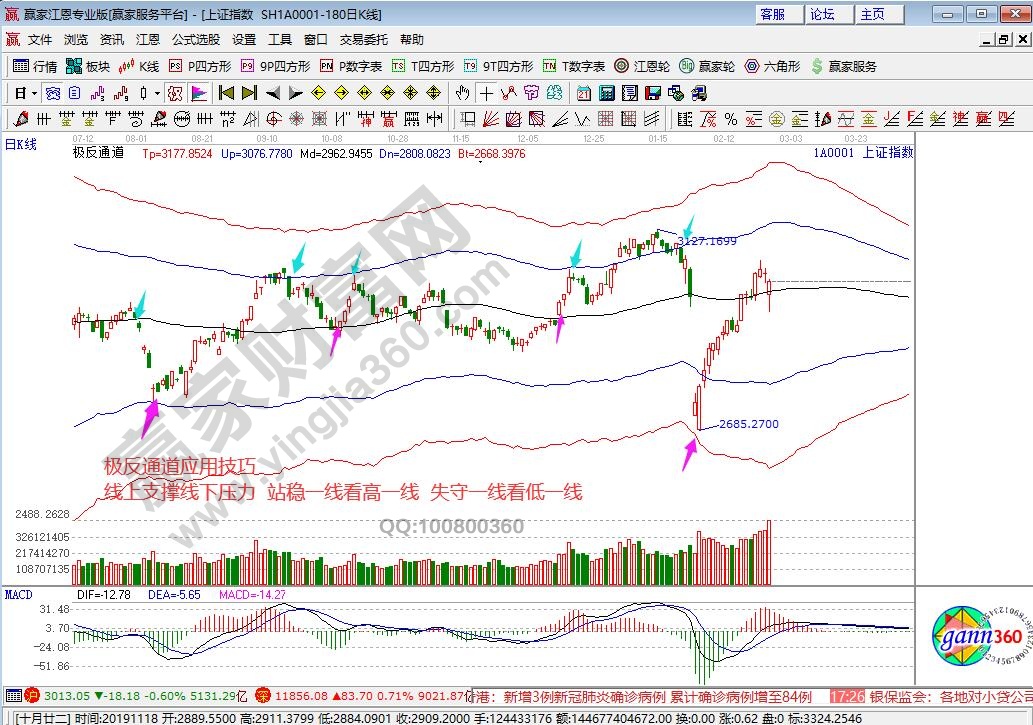This screenshot has height=725, width=1033.
Task: Click the calculator icon in the toolbar
Action: pos(606,93)
